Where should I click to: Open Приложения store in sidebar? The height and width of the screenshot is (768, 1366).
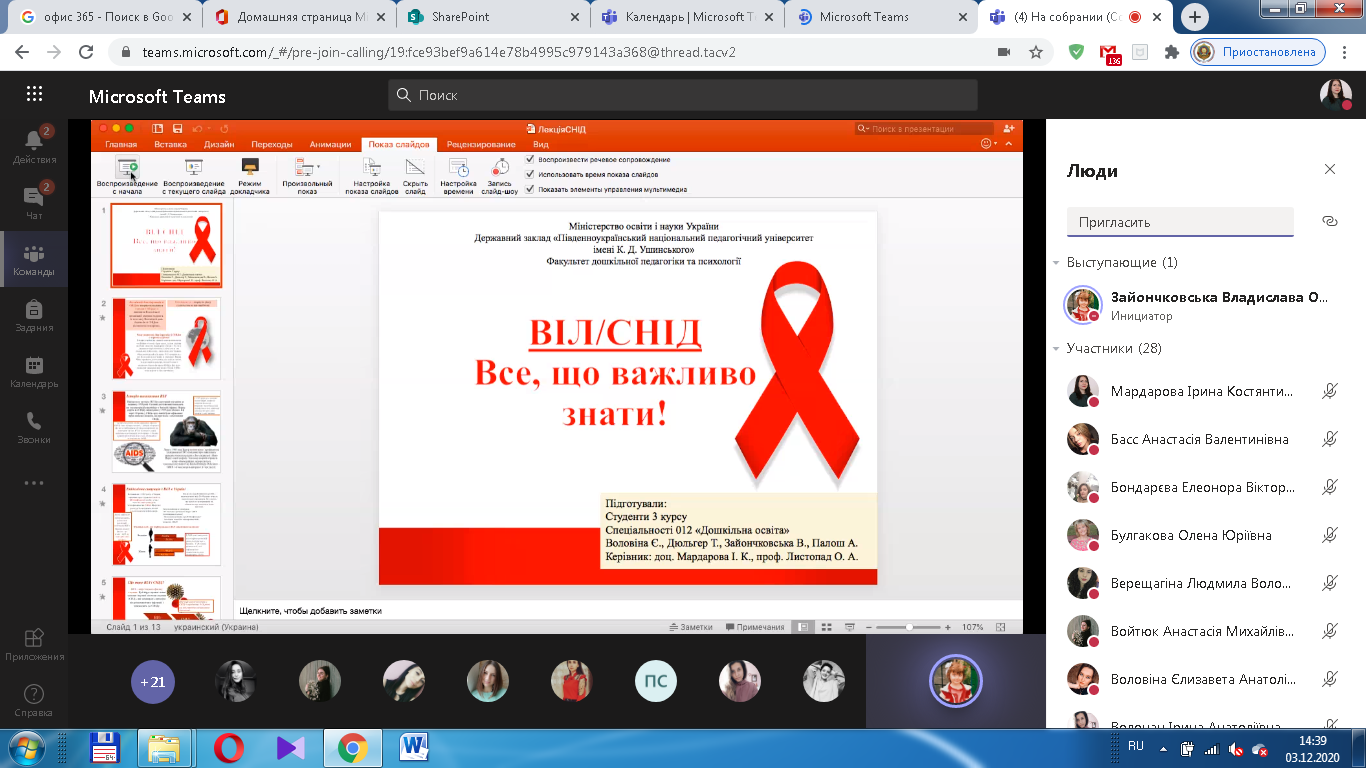click(x=34, y=644)
